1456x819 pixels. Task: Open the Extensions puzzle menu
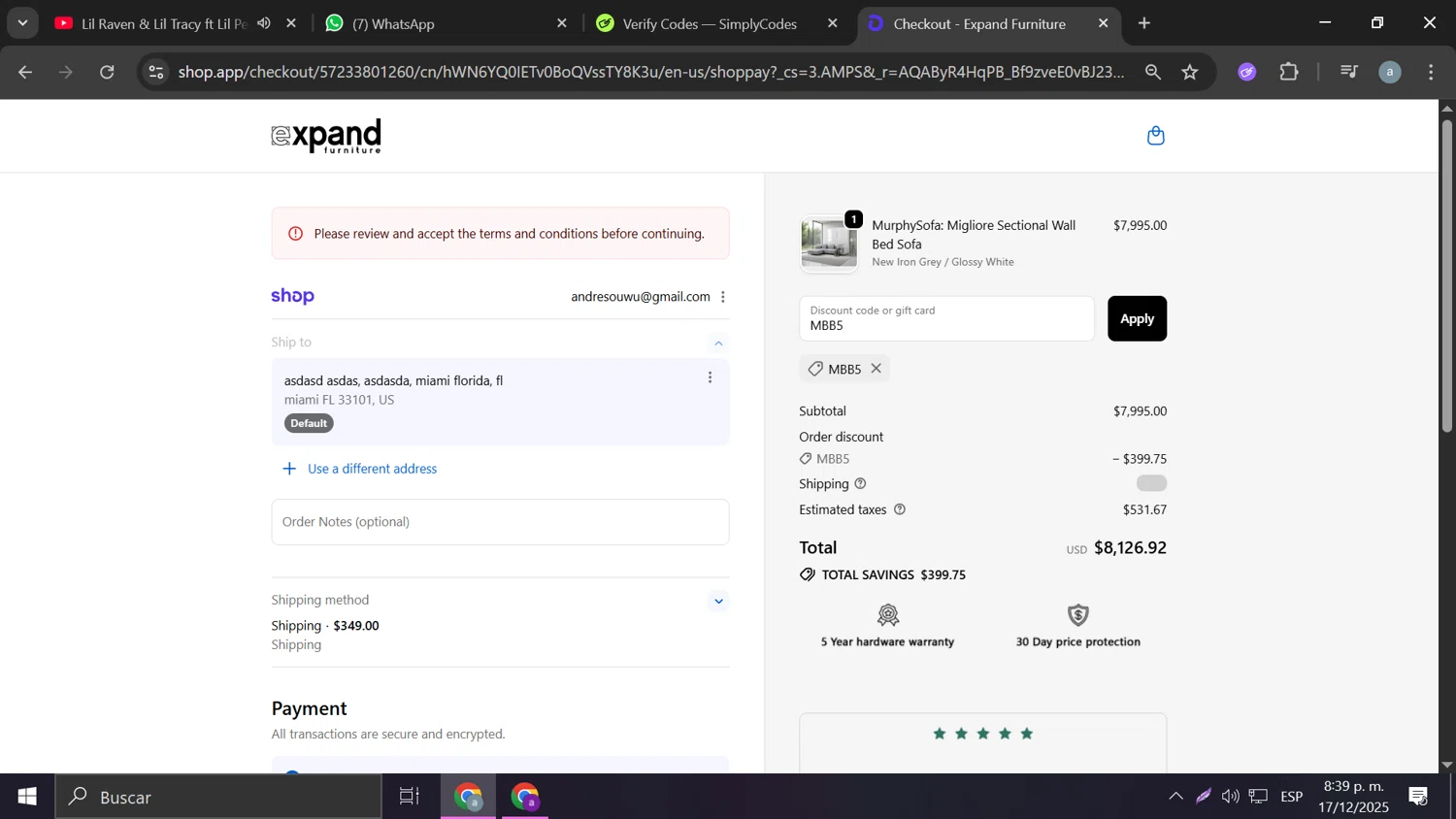(1289, 72)
